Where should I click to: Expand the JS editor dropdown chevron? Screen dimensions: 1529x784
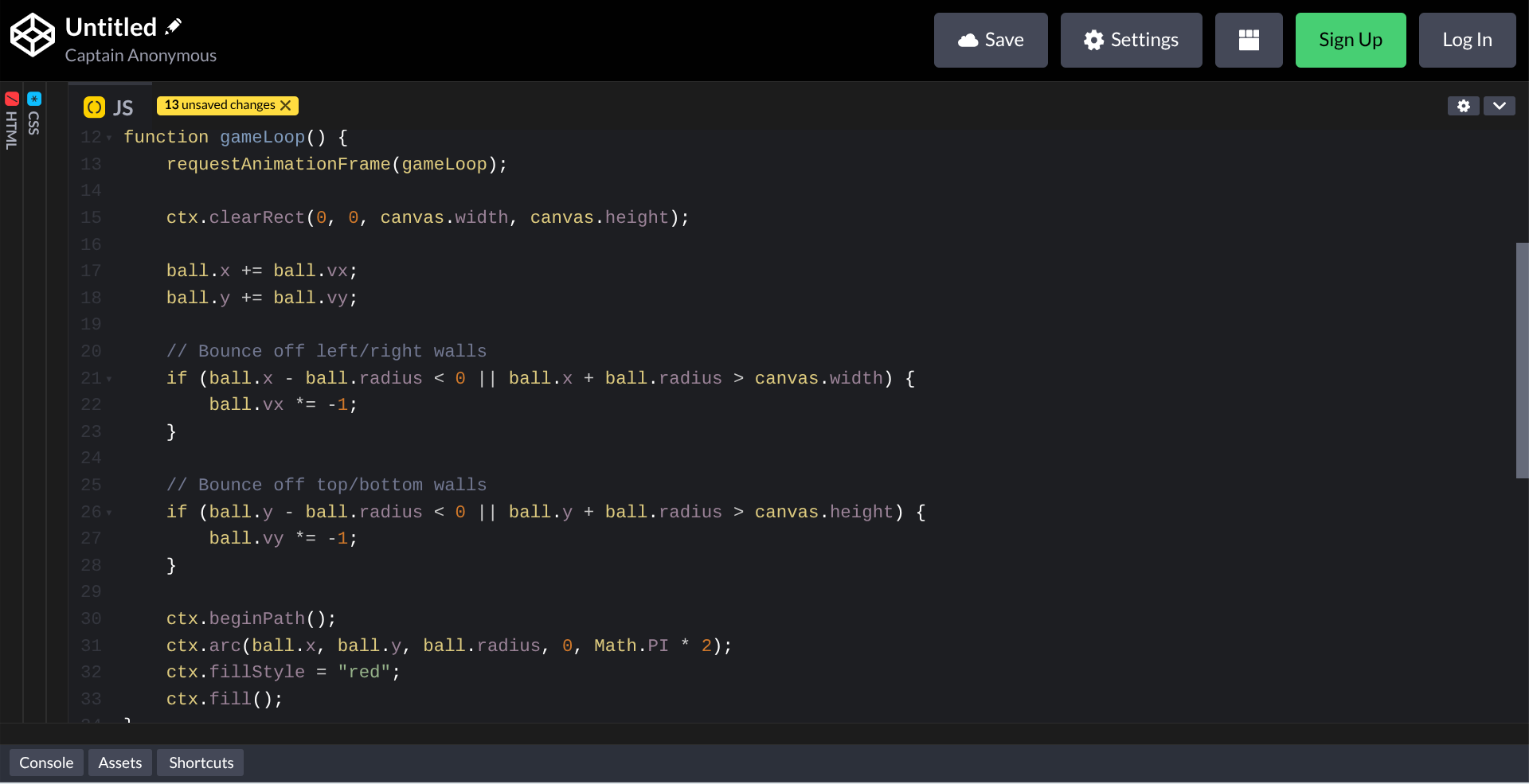(x=1500, y=106)
